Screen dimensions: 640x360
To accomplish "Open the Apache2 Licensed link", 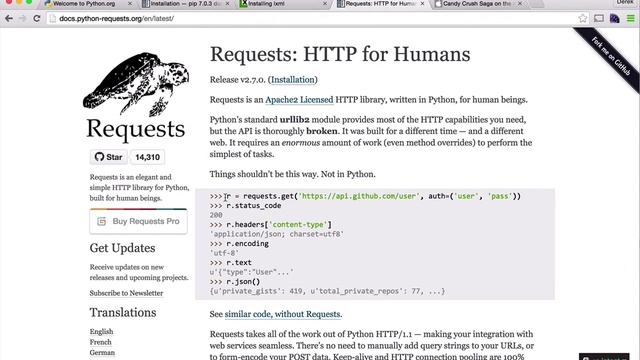I will [x=299, y=100].
